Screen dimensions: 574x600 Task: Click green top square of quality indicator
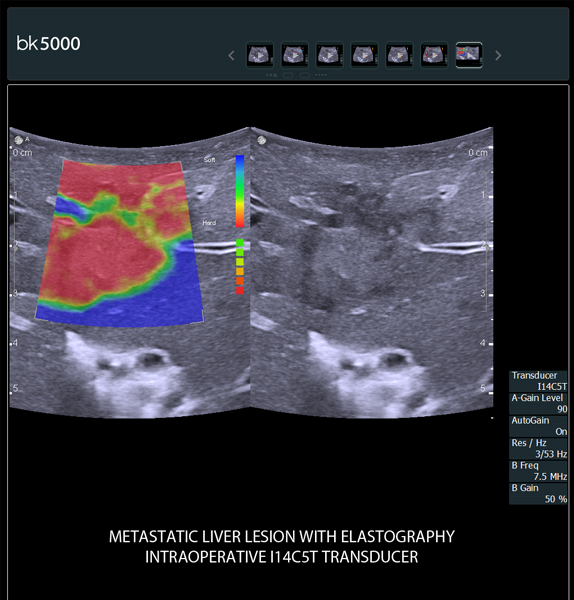(x=240, y=243)
